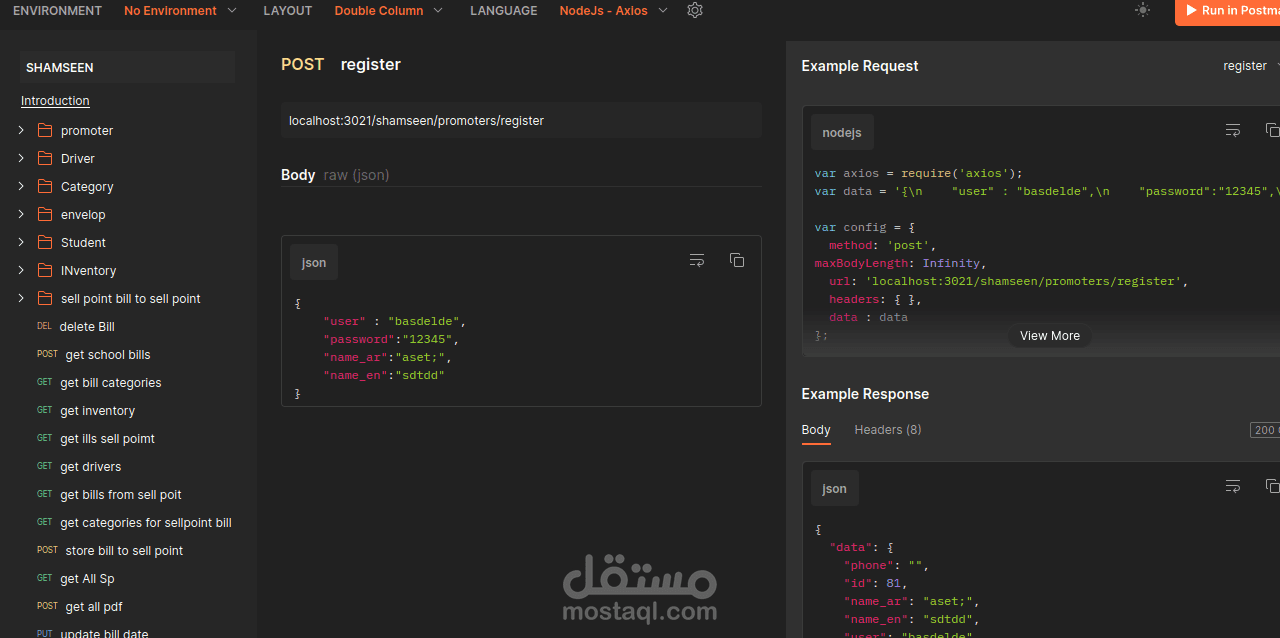Click the Driver folder icon
This screenshot has height=638, width=1280.
pos(45,158)
